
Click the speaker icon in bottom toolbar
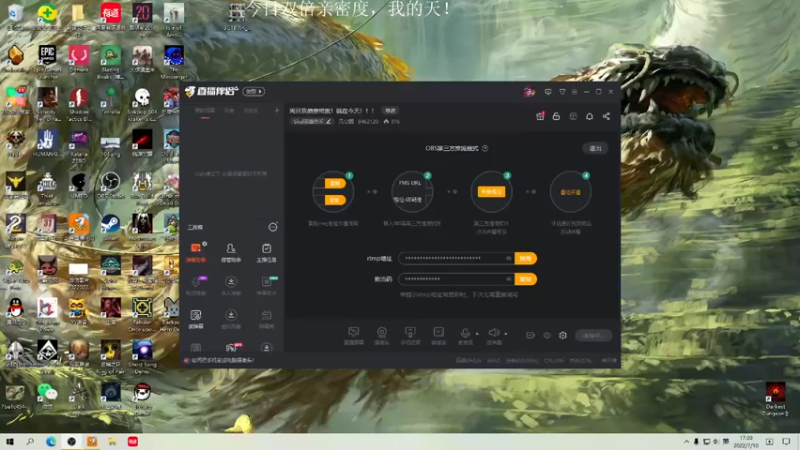coord(493,333)
